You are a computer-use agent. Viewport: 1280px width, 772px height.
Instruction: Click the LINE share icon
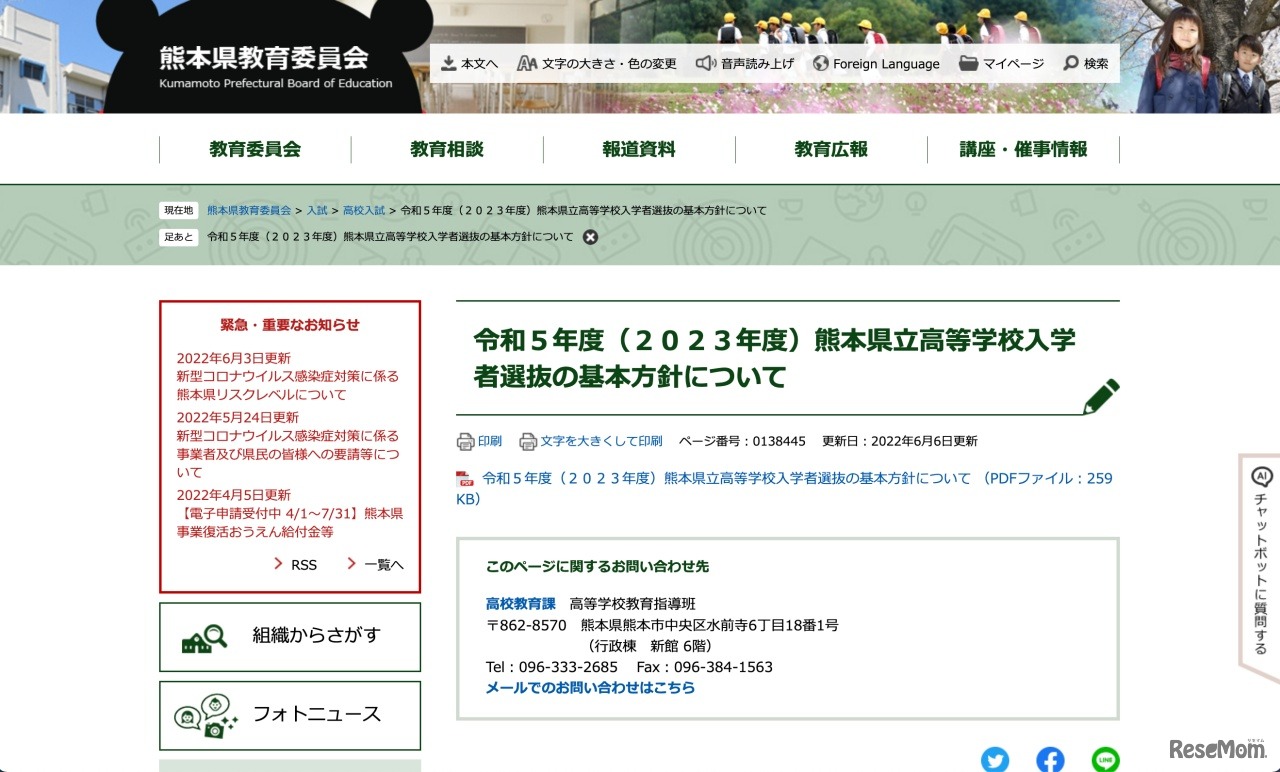(x=1106, y=759)
